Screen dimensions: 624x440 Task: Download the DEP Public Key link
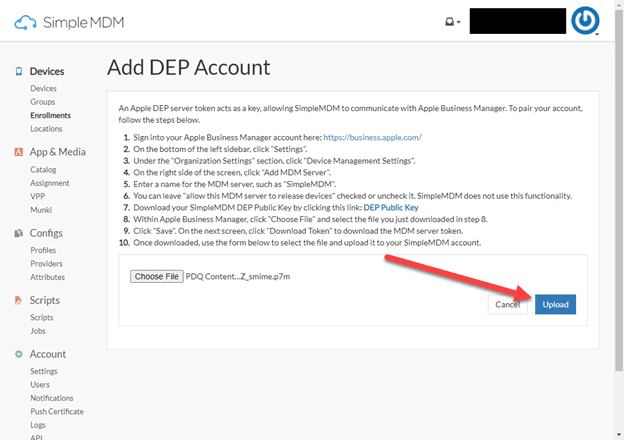tap(391, 208)
